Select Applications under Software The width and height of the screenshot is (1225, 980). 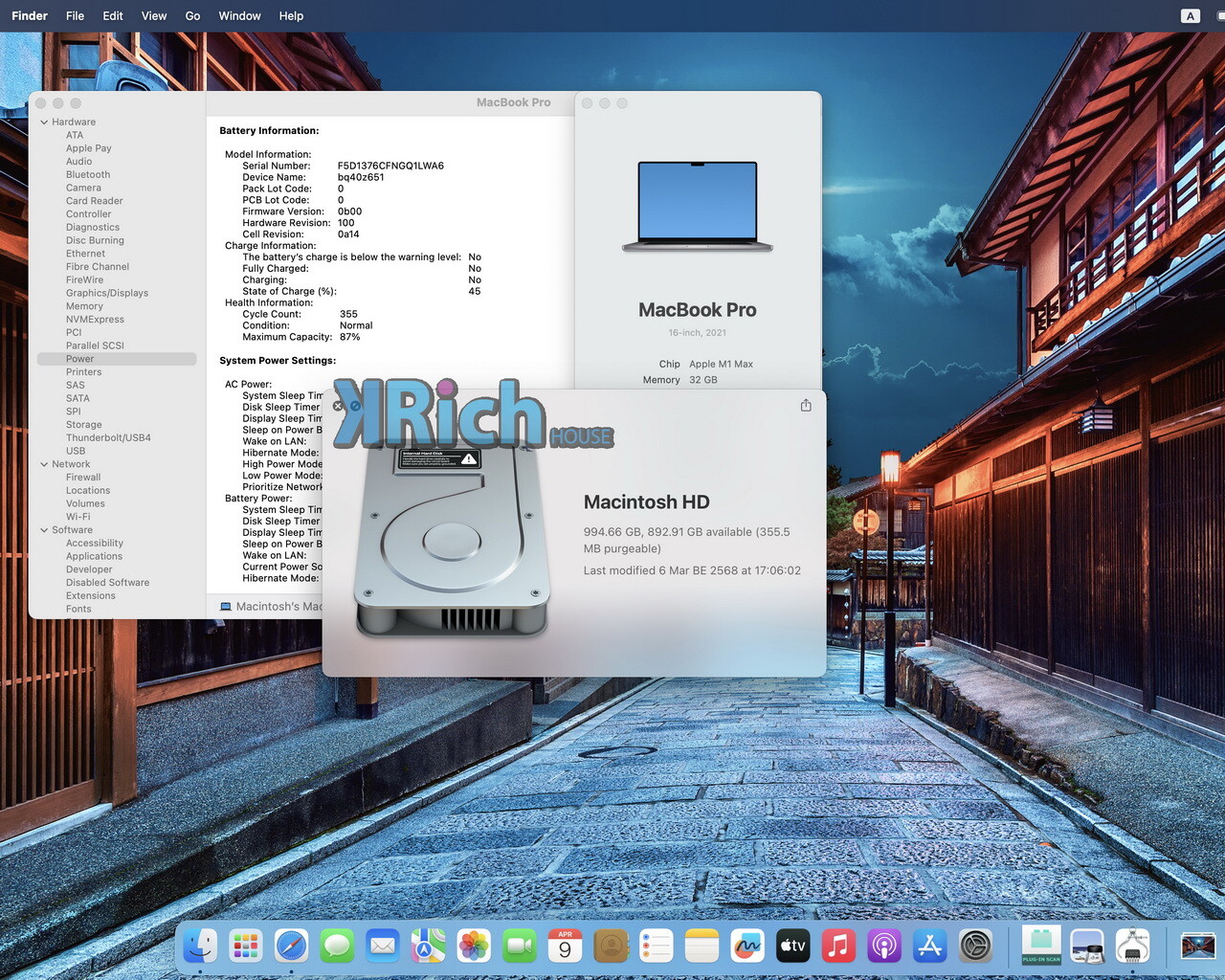click(94, 556)
